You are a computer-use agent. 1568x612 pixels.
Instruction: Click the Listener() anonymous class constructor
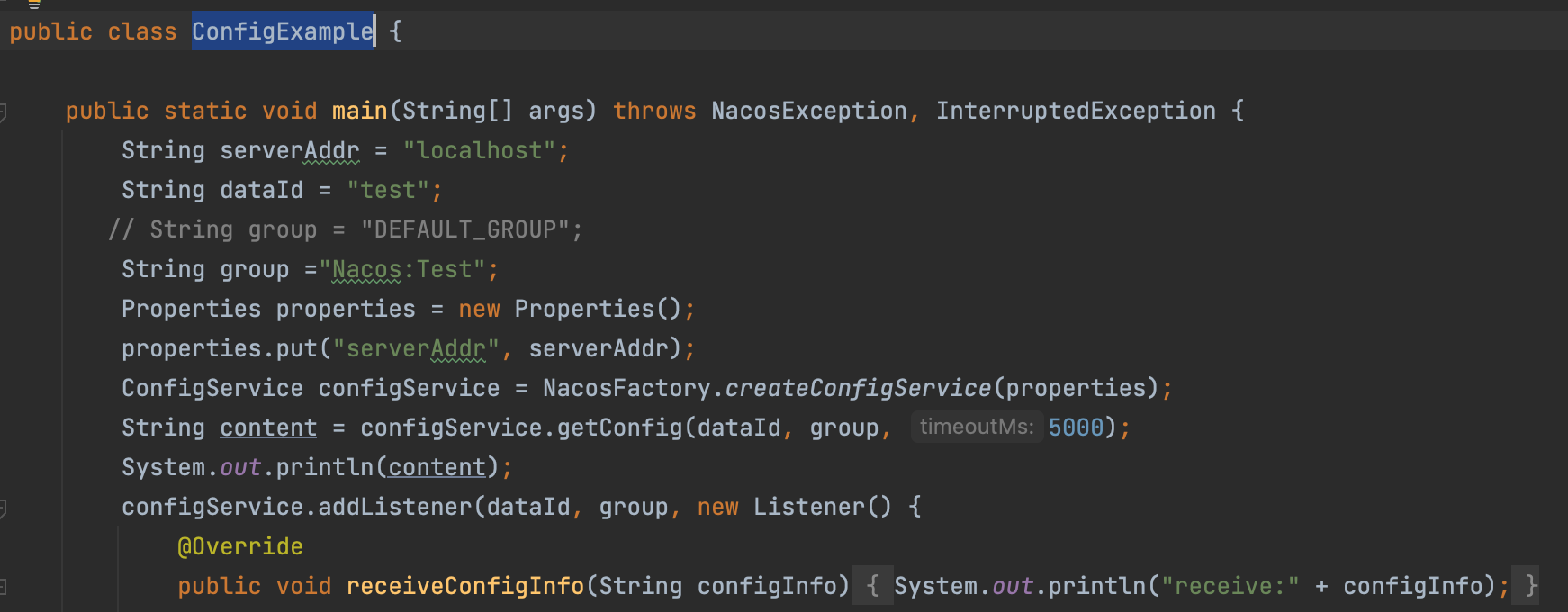pos(823,507)
